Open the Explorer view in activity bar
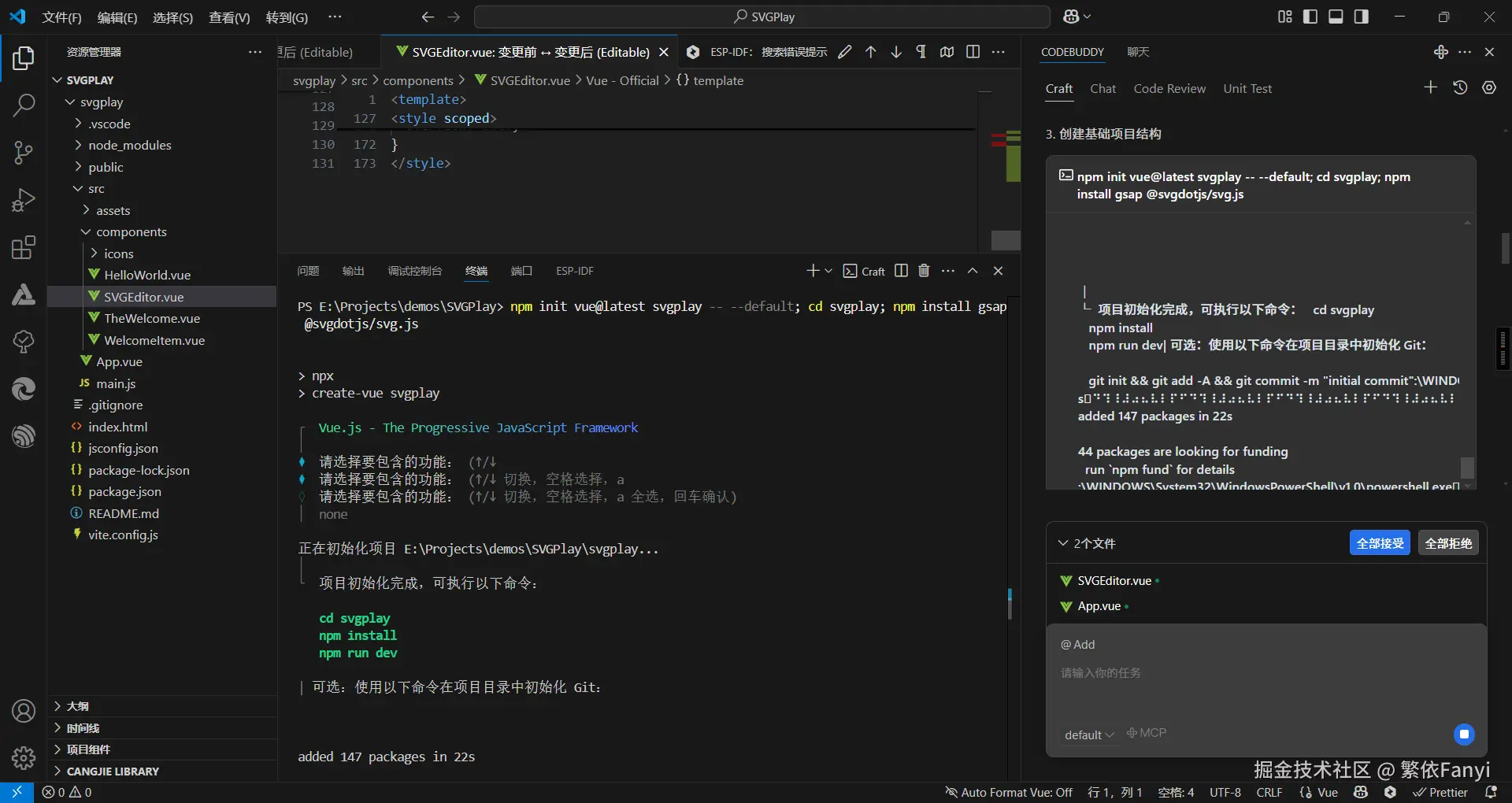This screenshot has width=1512, height=803. (24, 58)
